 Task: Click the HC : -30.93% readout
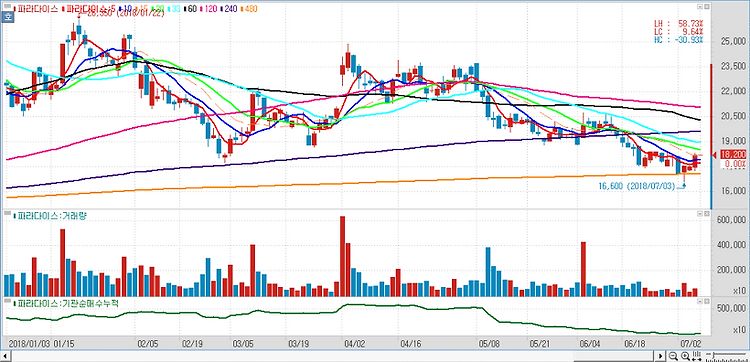[x=679, y=40]
